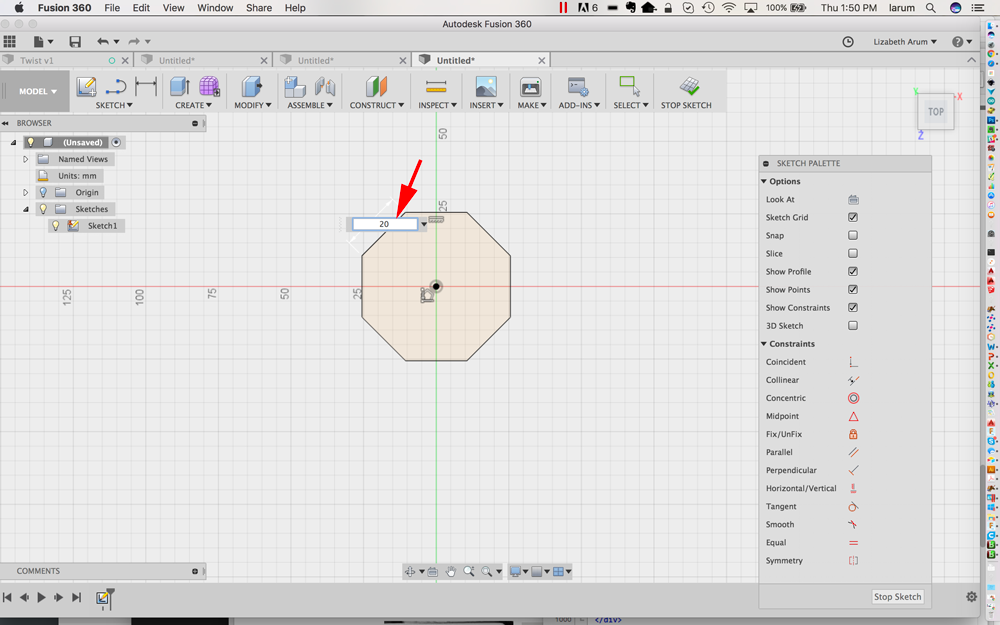Play the design timeline

pos(41,598)
